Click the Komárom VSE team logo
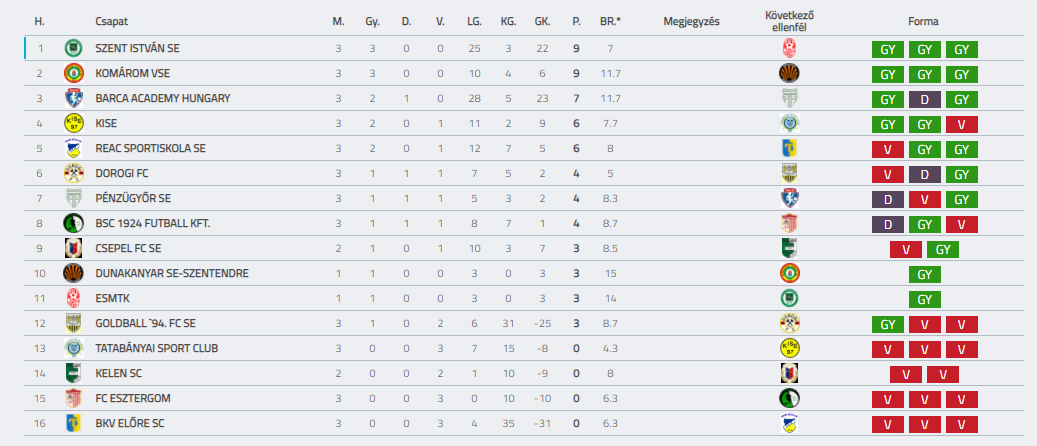 pyautogui.click(x=73, y=73)
